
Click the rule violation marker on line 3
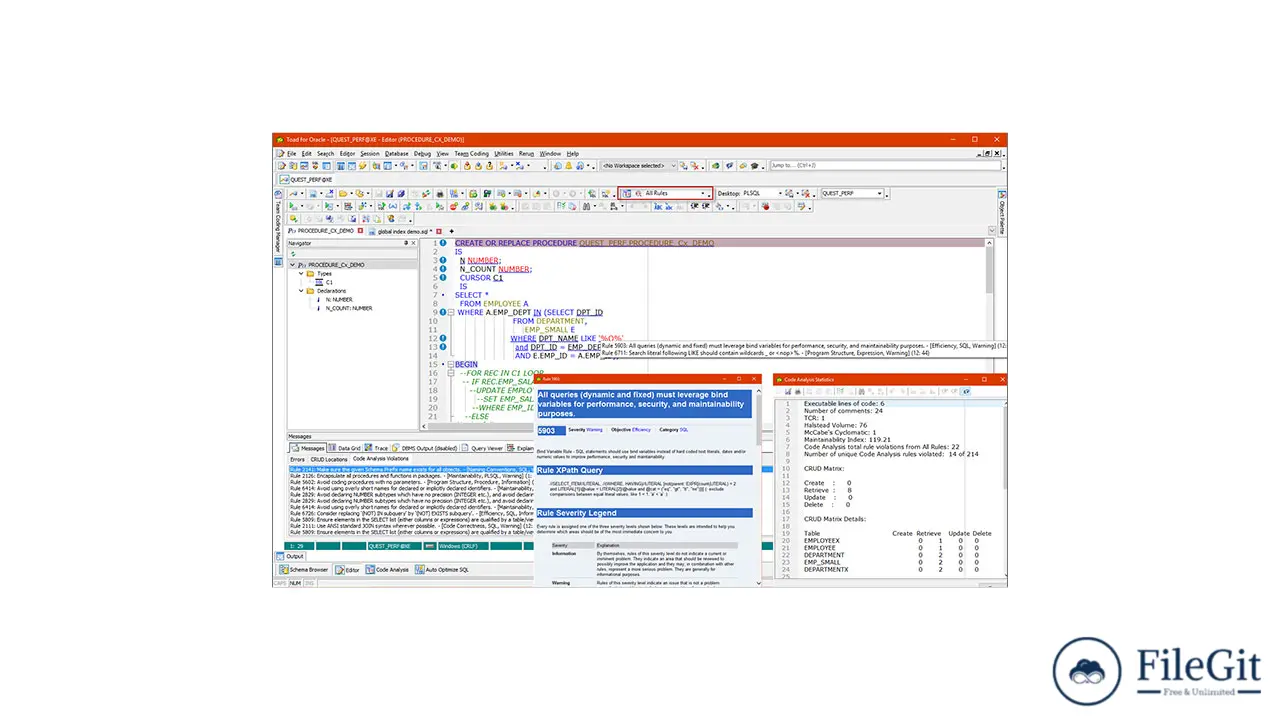tap(442, 260)
